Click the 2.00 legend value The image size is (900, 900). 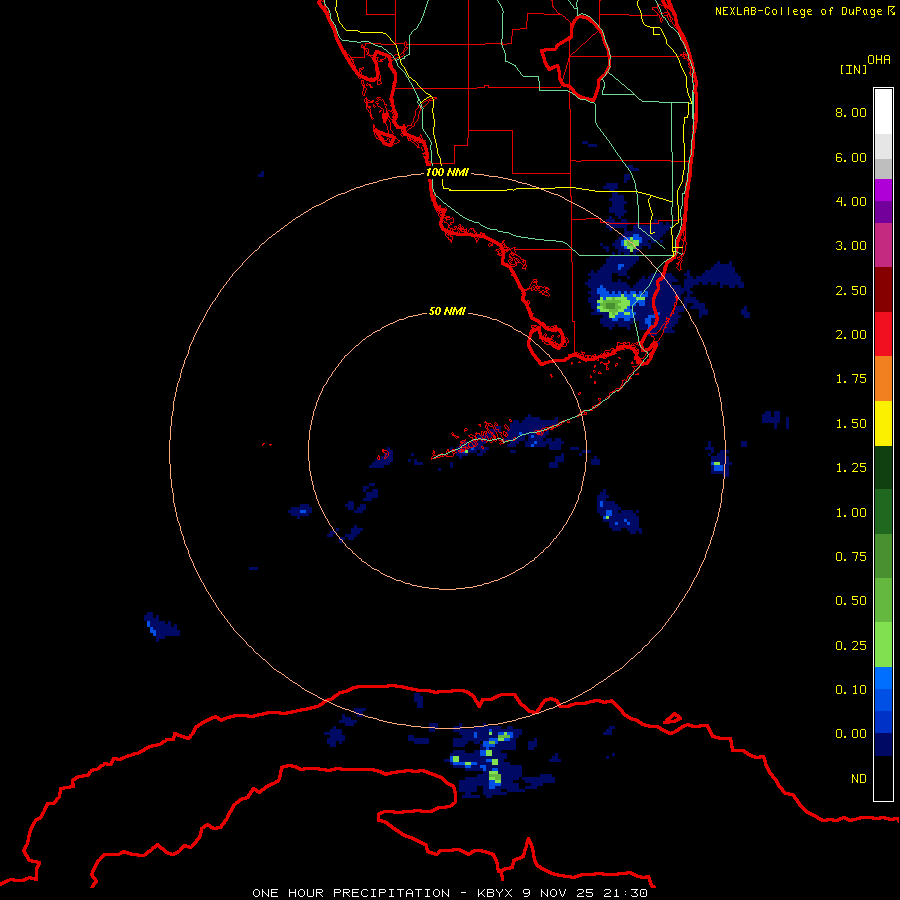click(851, 335)
